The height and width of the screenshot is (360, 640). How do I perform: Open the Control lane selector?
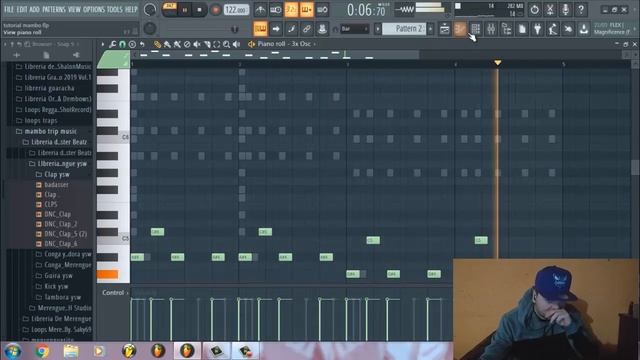click(x=116, y=293)
